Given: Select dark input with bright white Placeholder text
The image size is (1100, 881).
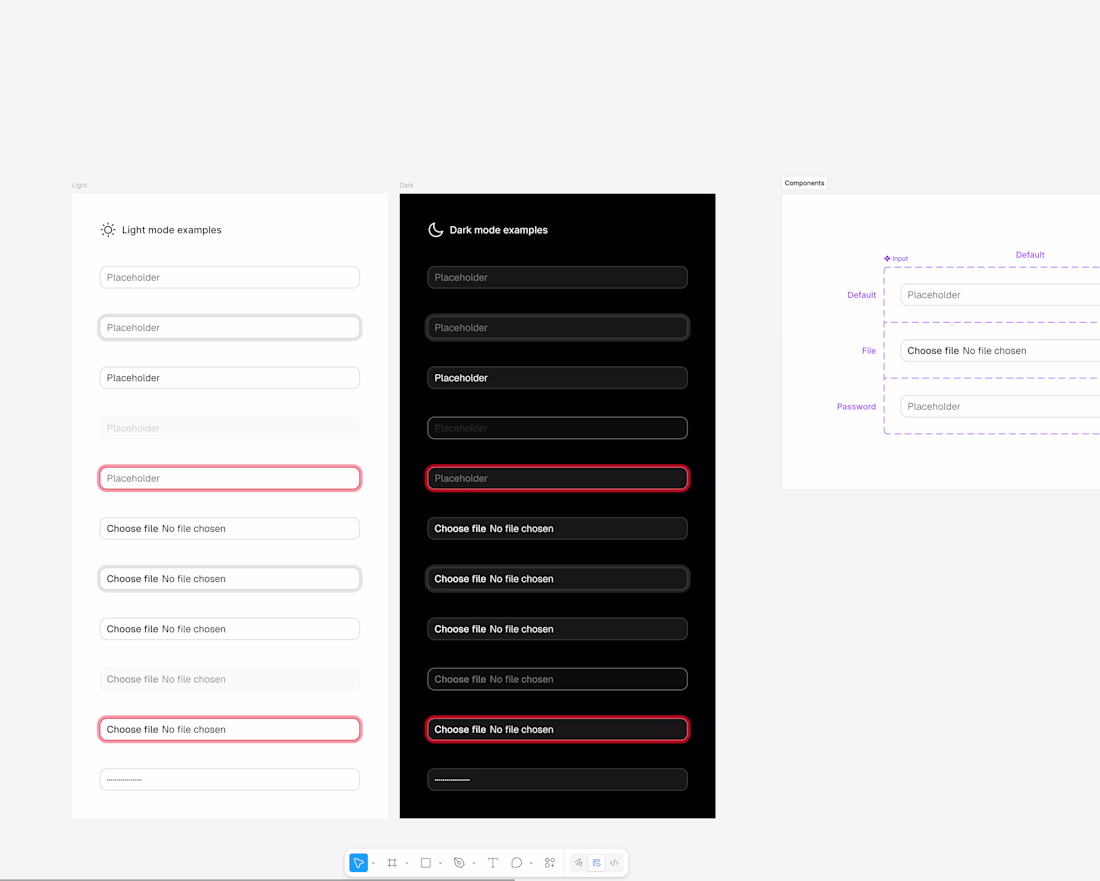Looking at the screenshot, I should 558,377.
